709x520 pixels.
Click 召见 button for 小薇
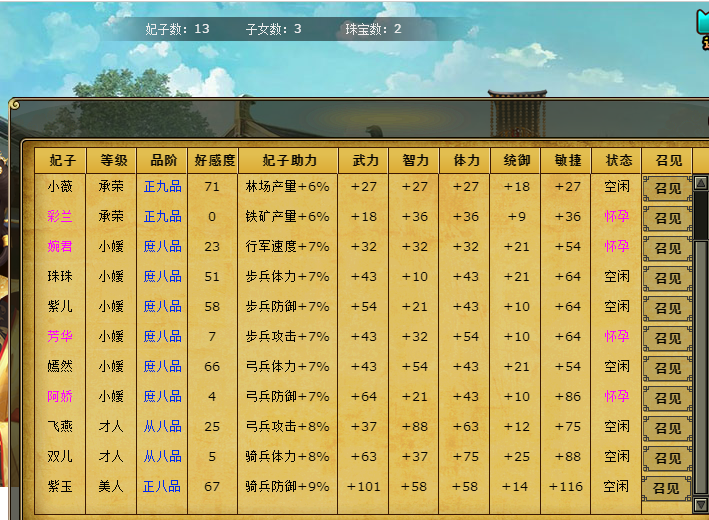[667, 188]
